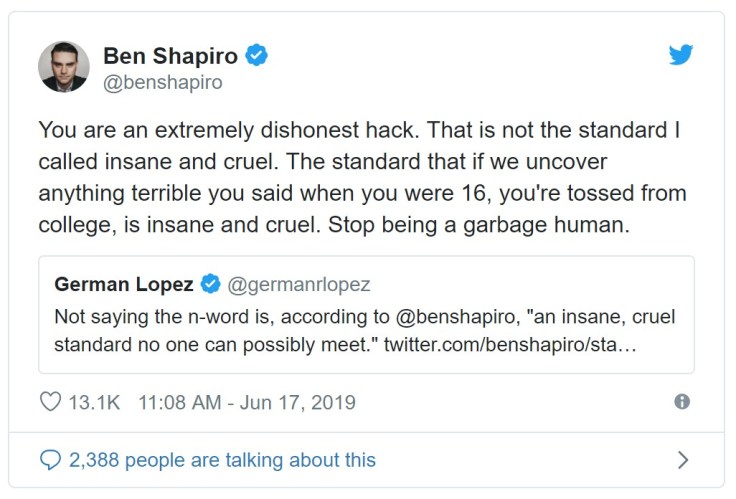The height and width of the screenshot is (499, 736).
Task: Open Ben Shapiro's profile picture
Action: click(x=64, y=67)
